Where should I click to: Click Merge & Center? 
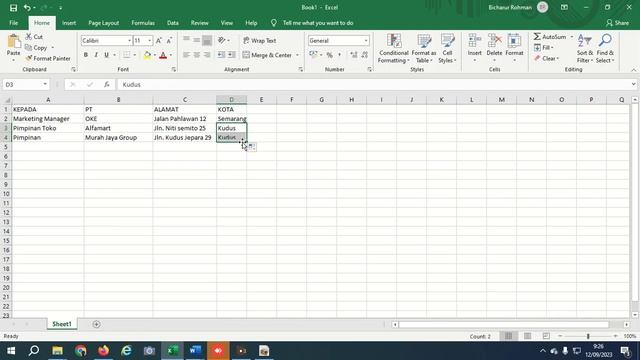tap(267, 55)
